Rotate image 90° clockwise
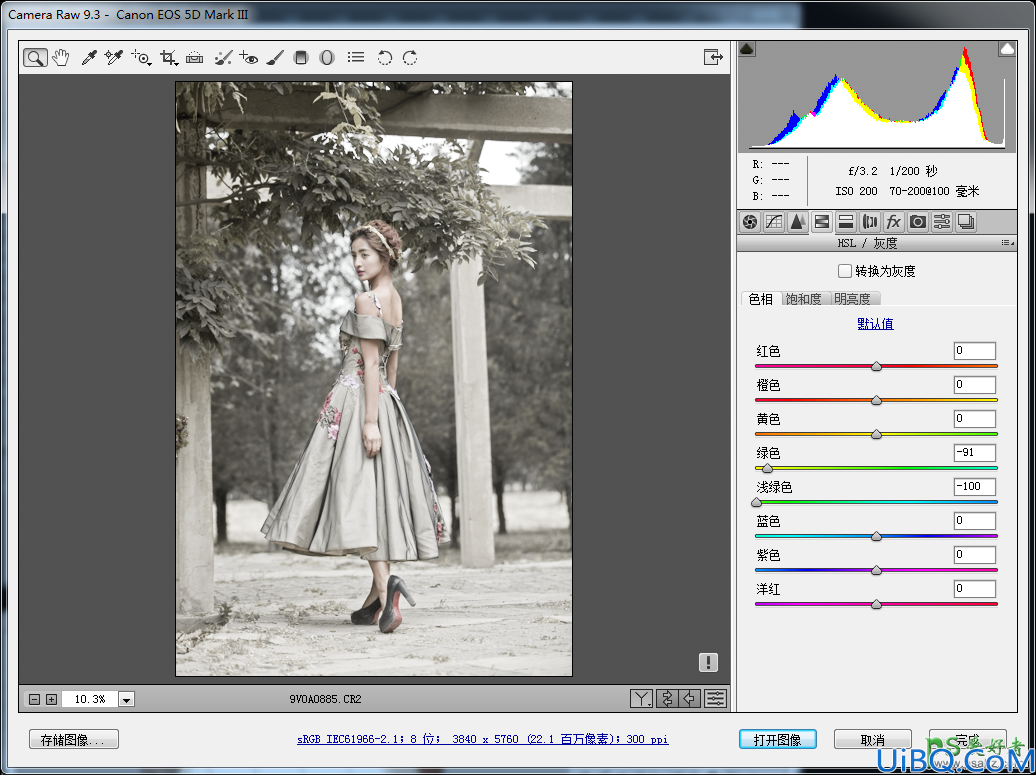The image size is (1036, 775). (410, 57)
